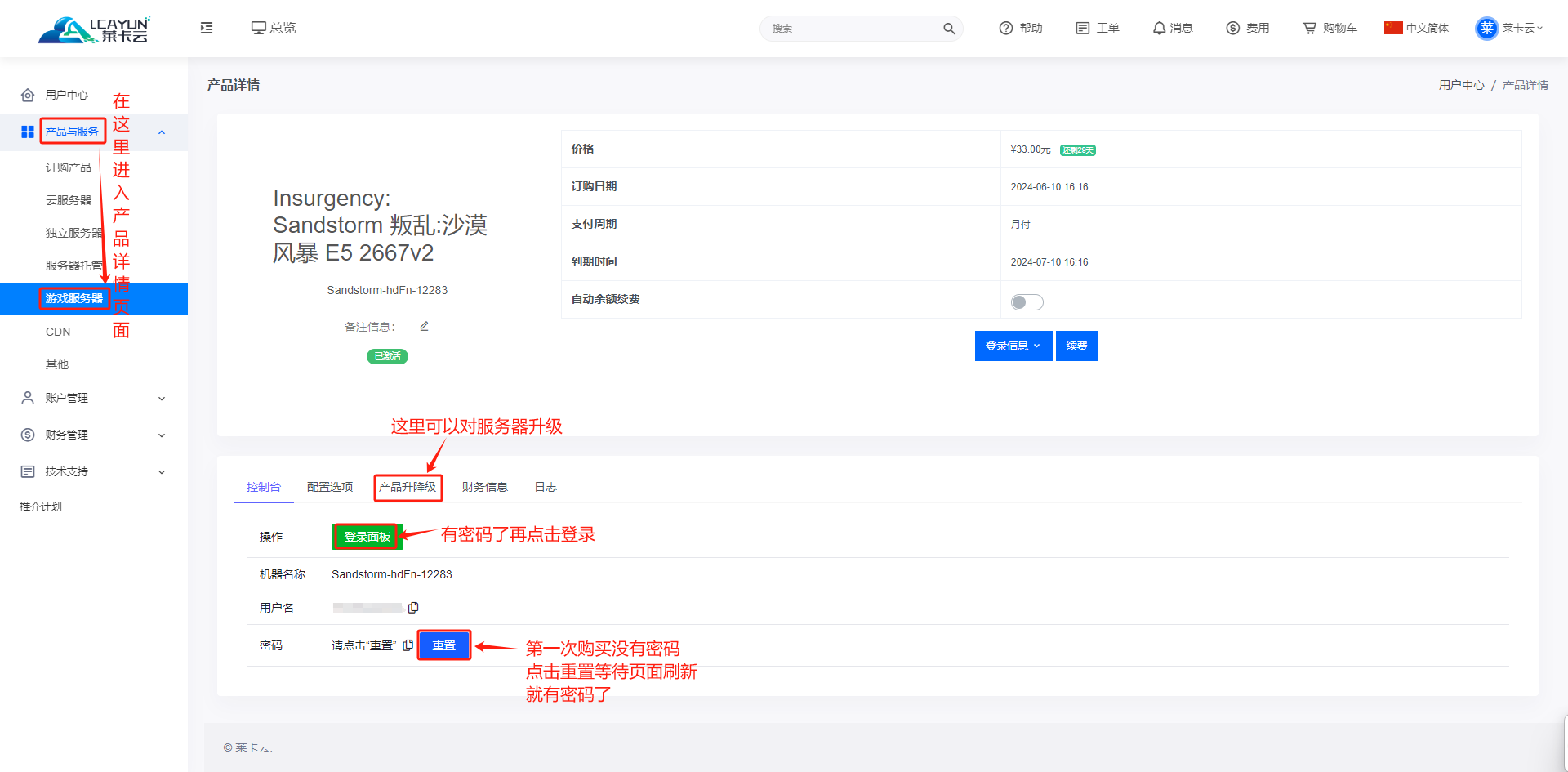Switch to 控制台 tab
The height and width of the screenshot is (772, 1568).
(264, 487)
